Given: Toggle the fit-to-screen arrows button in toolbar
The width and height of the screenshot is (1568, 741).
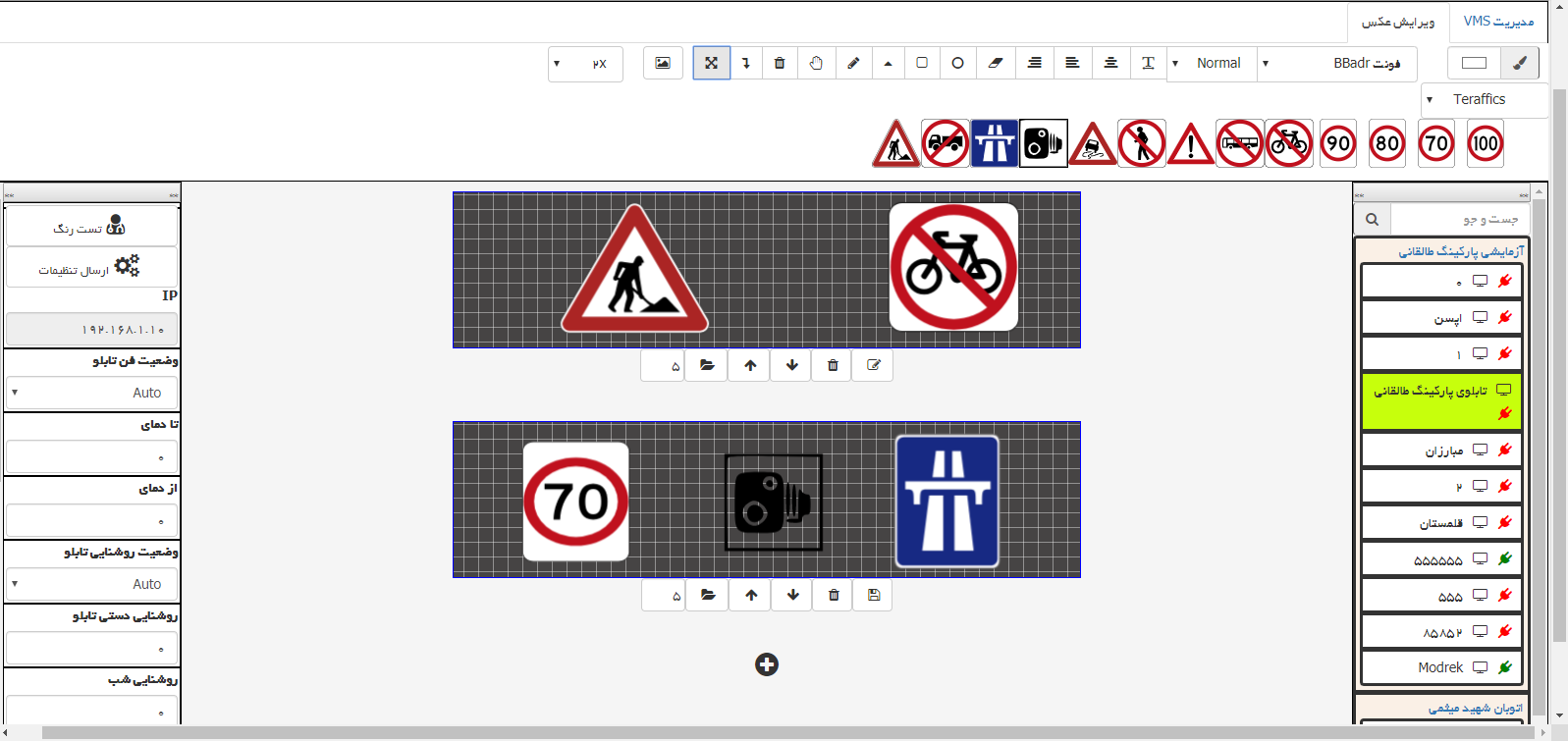Looking at the screenshot, I should pos(711,63).
